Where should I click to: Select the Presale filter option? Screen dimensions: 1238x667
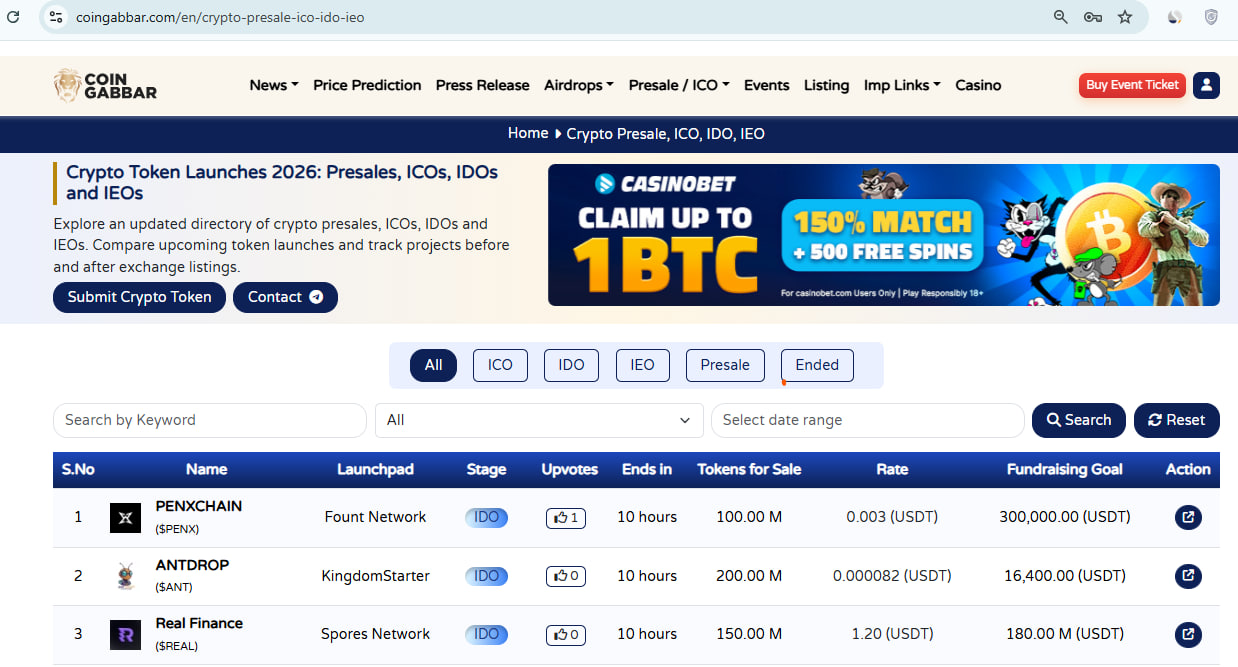[724, 365]
